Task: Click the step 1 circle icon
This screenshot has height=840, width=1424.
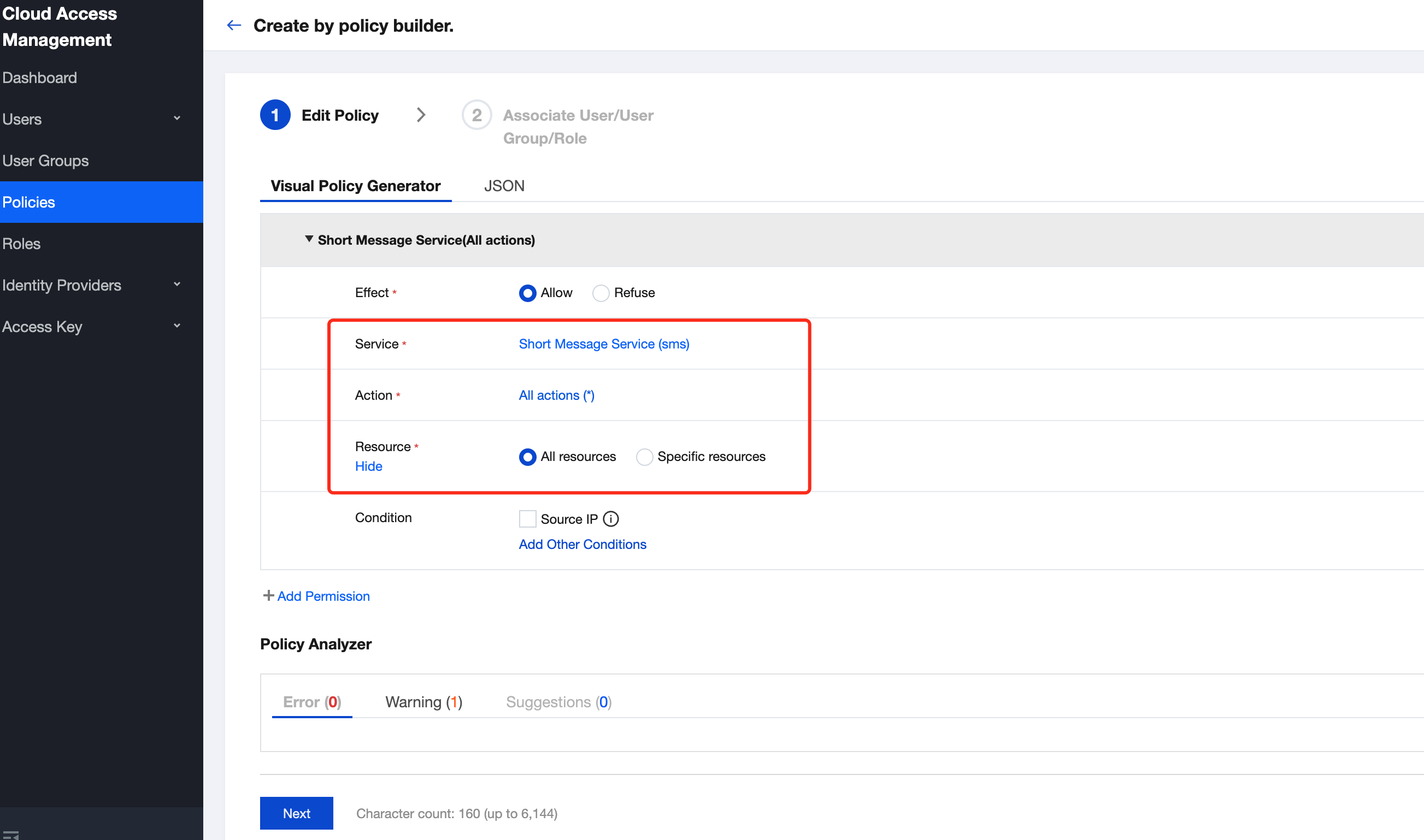Action: (275, 115)
